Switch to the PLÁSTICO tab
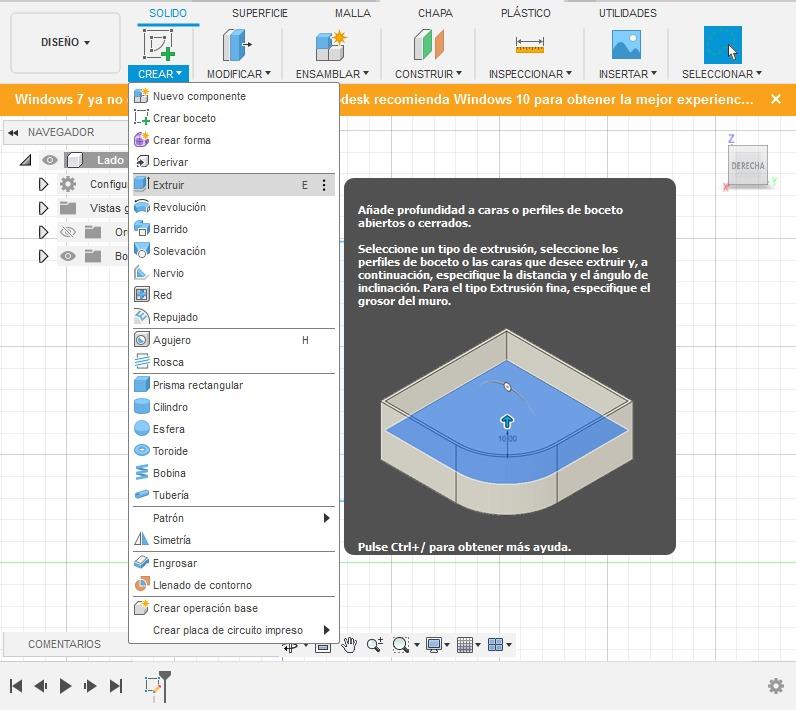The image size is (796, 710). click(x=525, y=13)
